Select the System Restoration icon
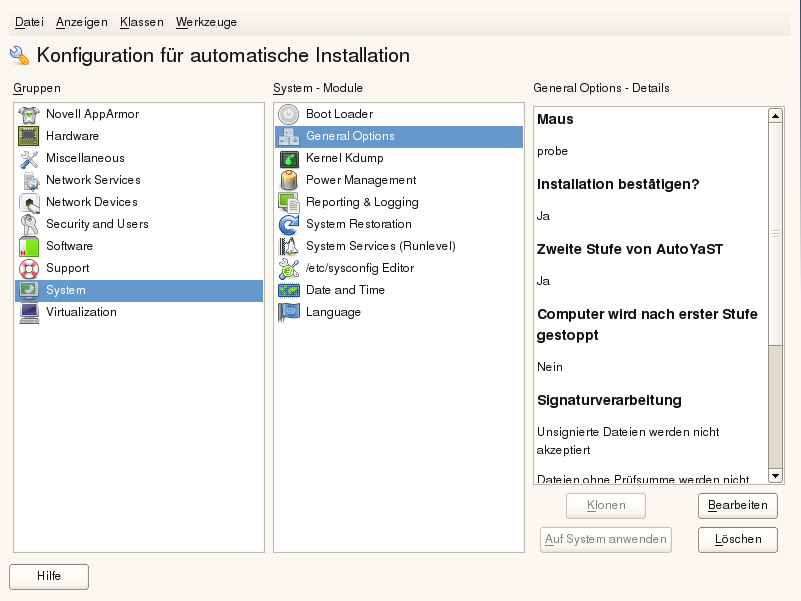 tap(289, 224)
